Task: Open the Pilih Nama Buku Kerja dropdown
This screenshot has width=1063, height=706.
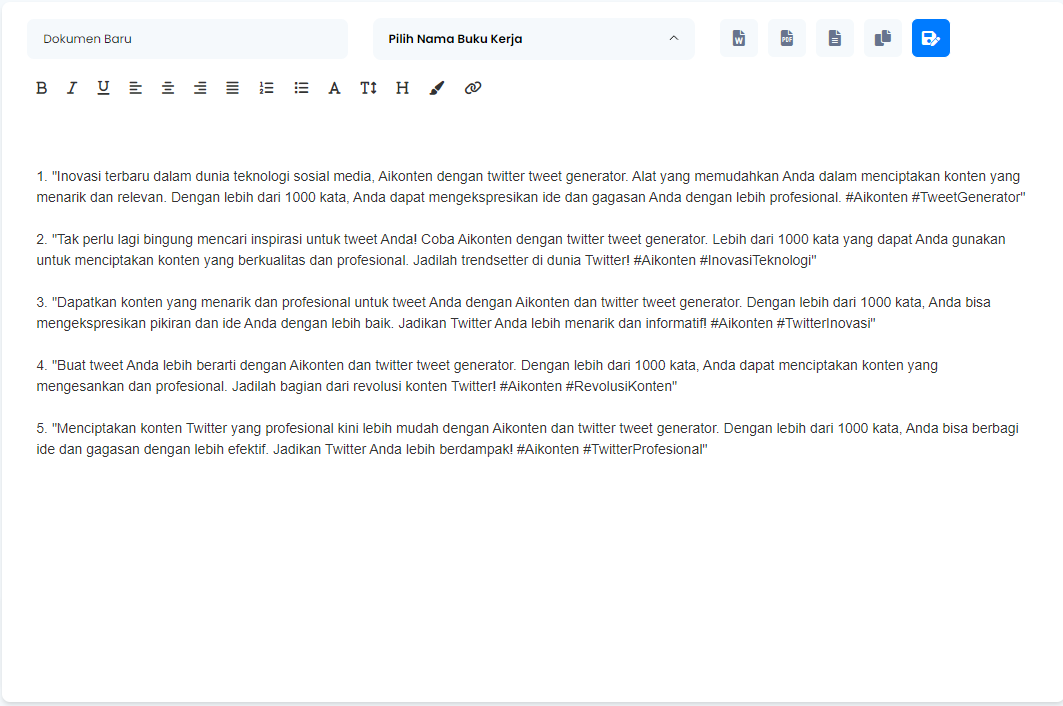Action: [534, 39]
